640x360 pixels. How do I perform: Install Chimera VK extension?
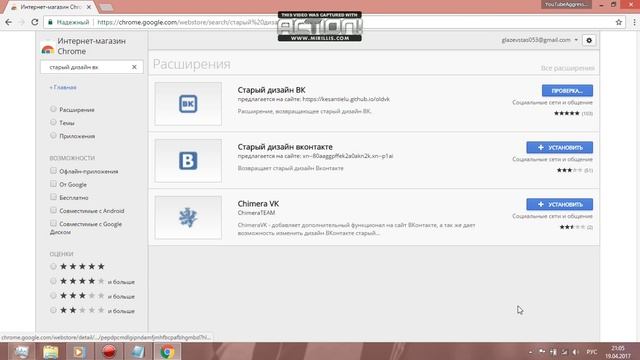[559, 204]
